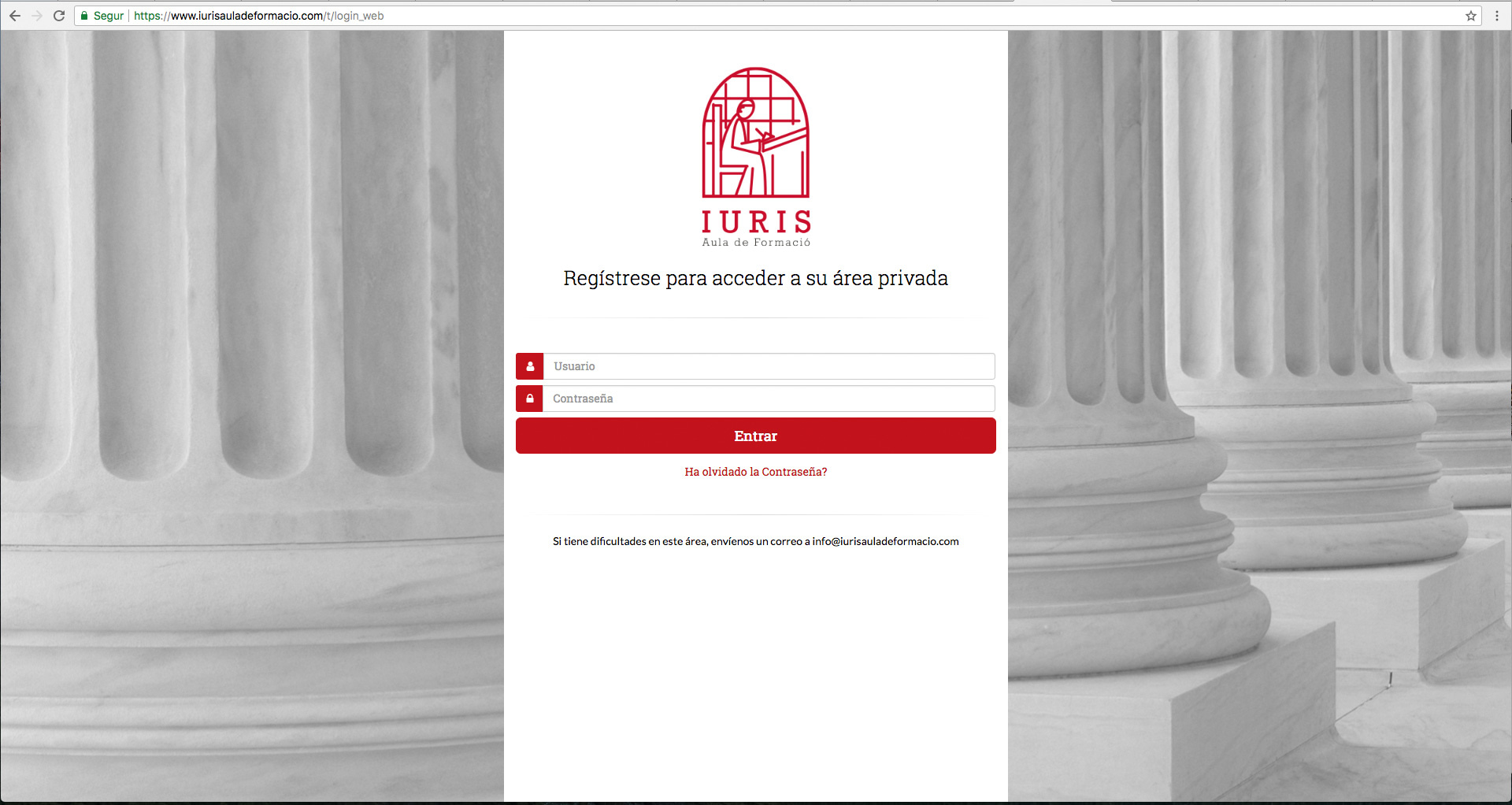Focus the Usuario input field
The width and height of the screenshot is (1512, 805).
[x=769, y=366]
